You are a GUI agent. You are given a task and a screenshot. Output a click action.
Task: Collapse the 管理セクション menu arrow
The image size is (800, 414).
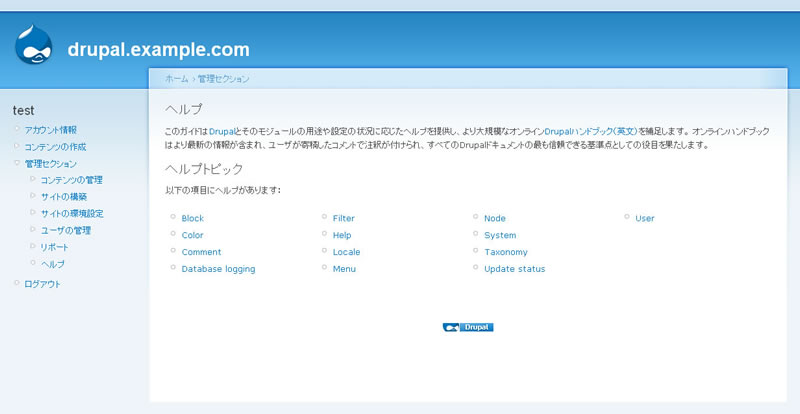click(17, 163)
